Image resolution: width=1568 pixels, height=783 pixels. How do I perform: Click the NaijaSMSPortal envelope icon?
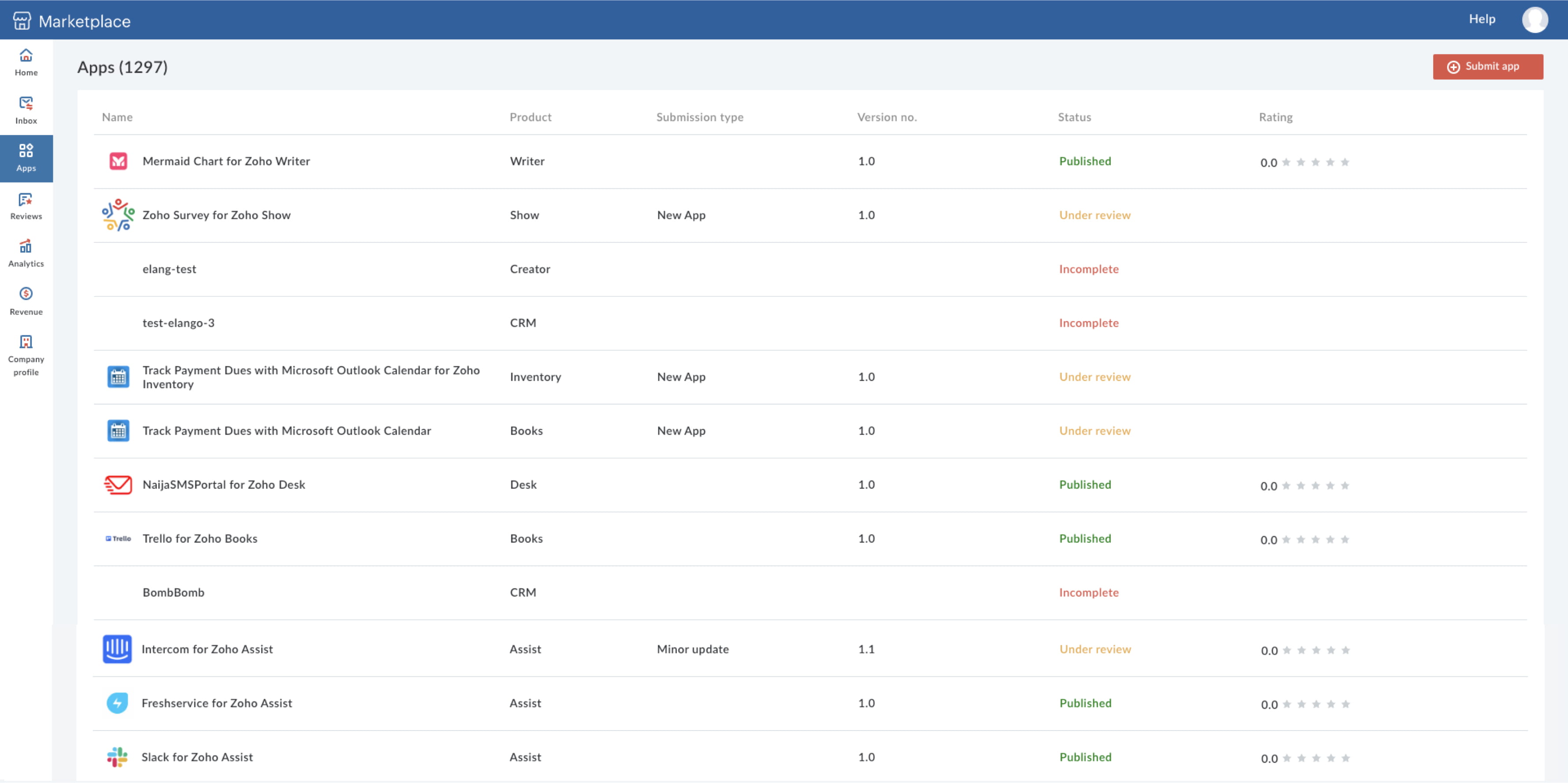tap(118, 485)
